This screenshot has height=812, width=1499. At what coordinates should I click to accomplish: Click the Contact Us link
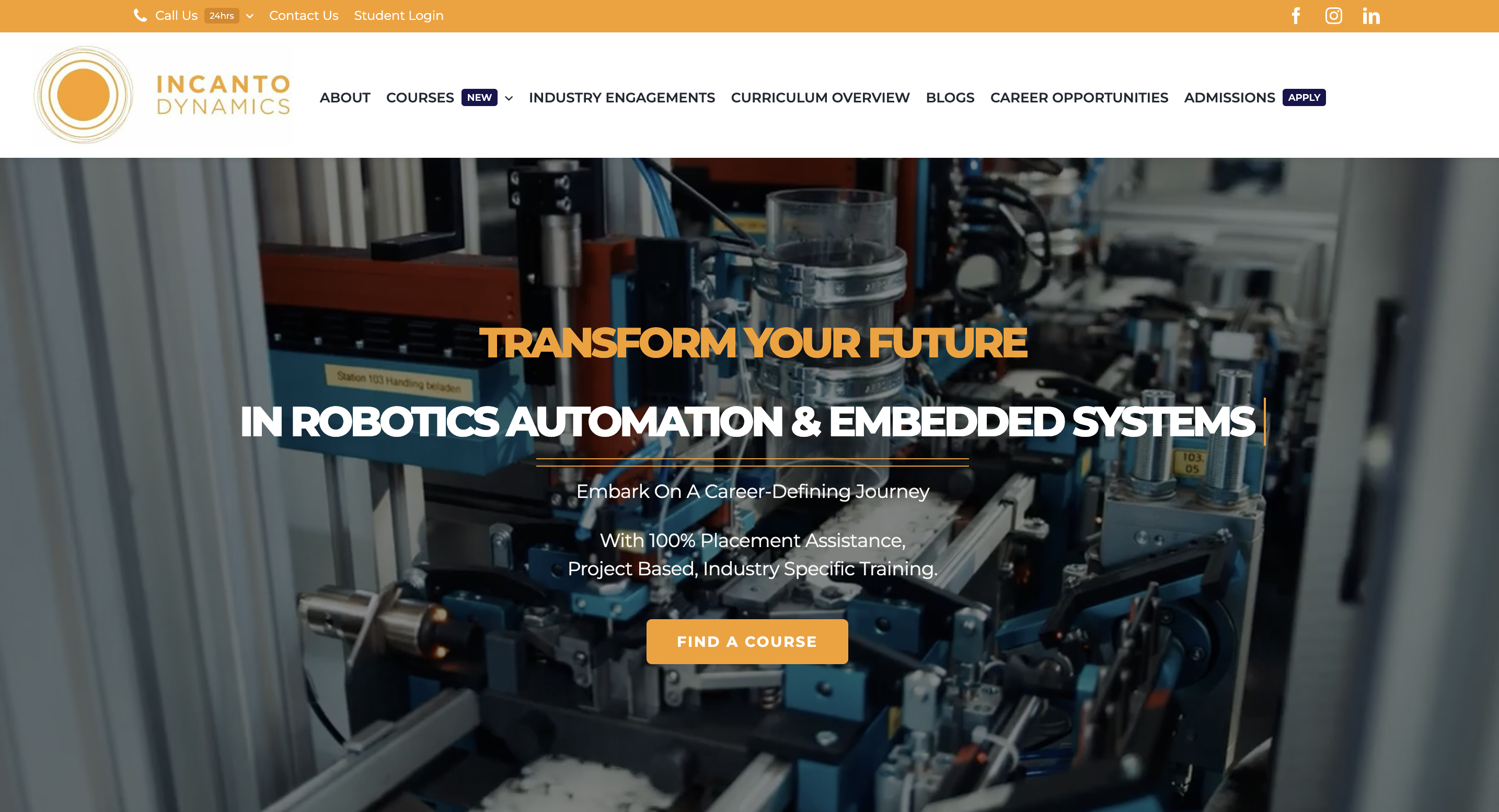point(303,16)
